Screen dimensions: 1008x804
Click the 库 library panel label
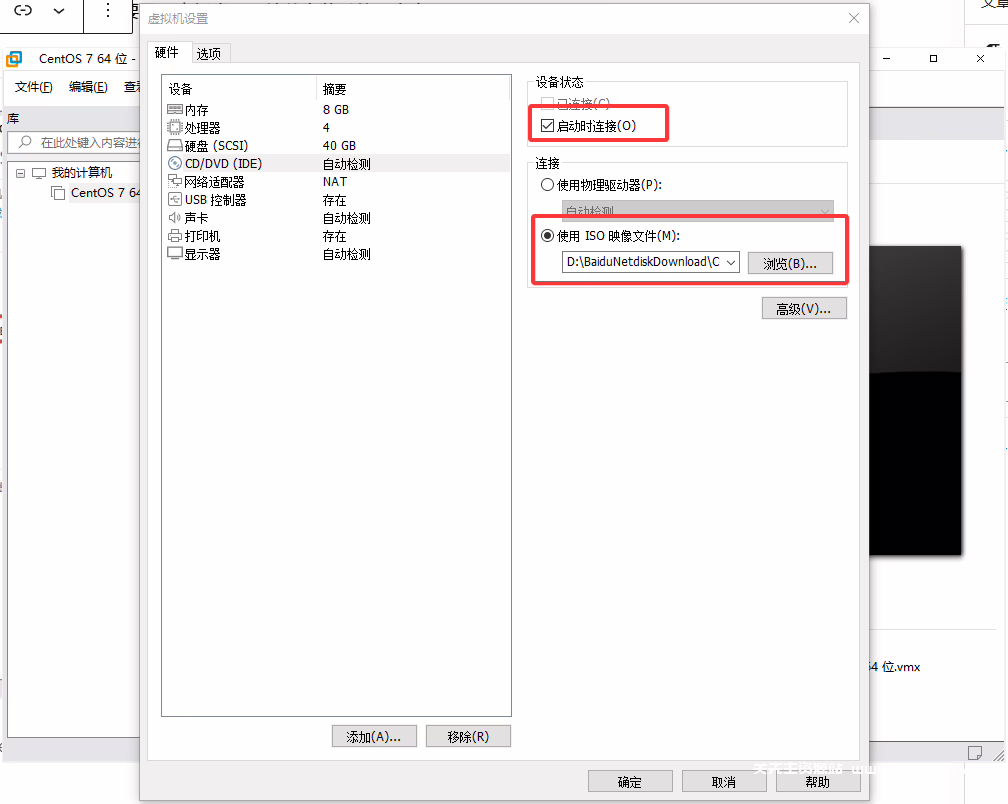coord(13,118)
